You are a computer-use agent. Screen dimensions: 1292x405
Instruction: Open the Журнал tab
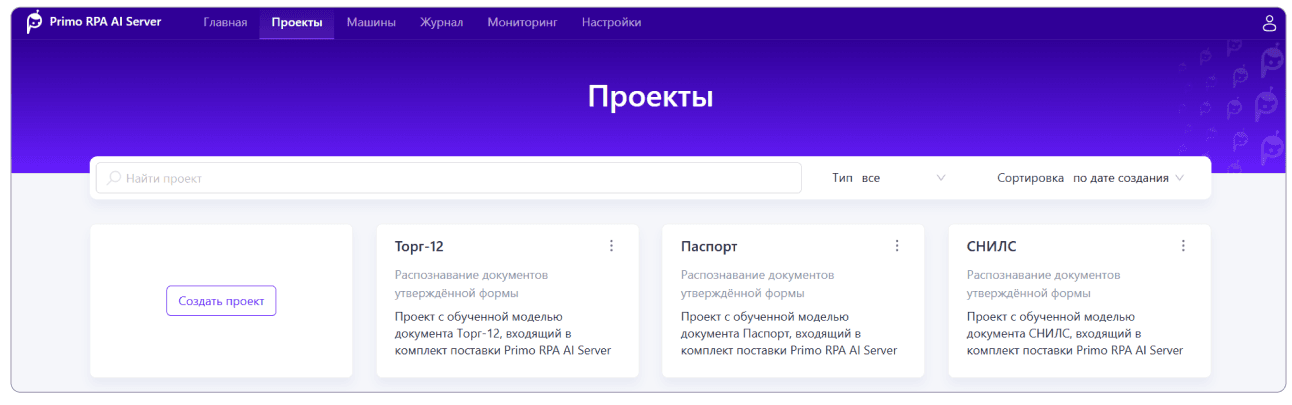(x=441, y=22)
